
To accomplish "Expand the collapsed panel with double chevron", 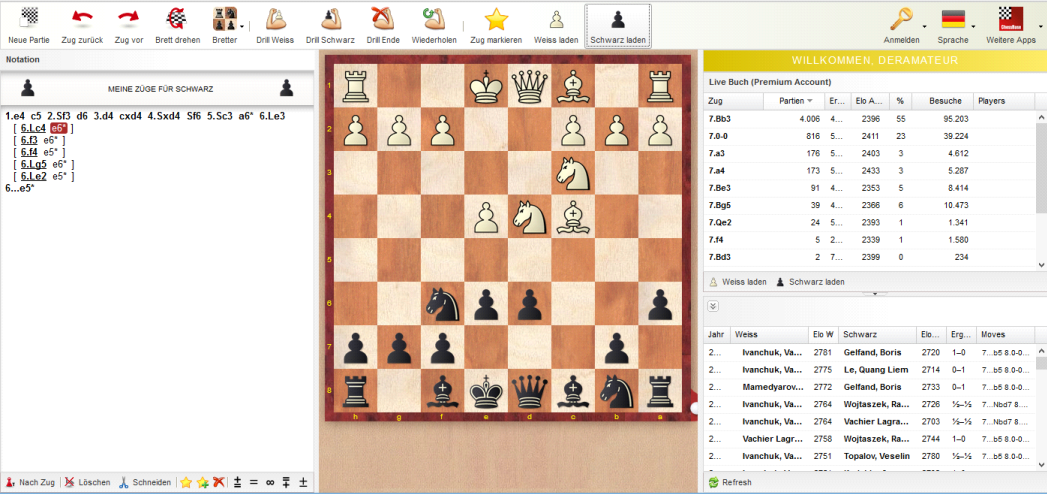I will [x=713, y=306].
